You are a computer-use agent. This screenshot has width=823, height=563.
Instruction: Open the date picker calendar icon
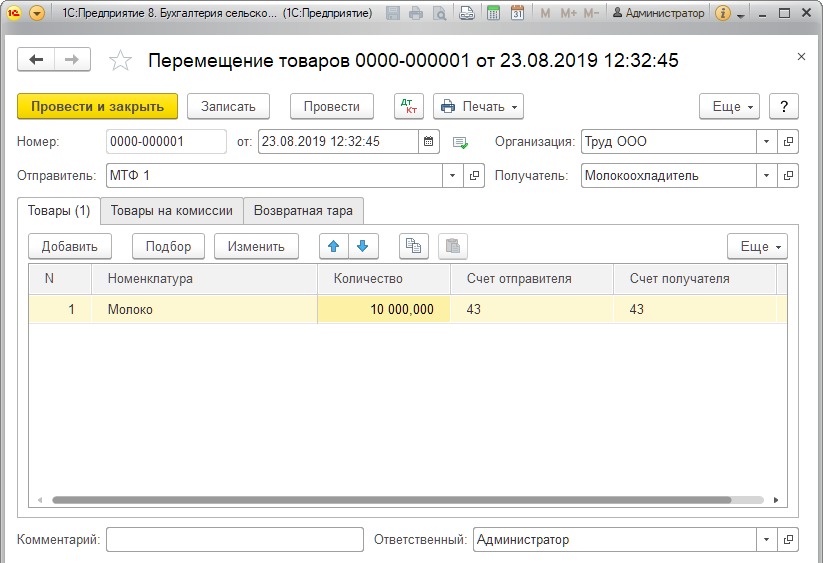(429, 142)
